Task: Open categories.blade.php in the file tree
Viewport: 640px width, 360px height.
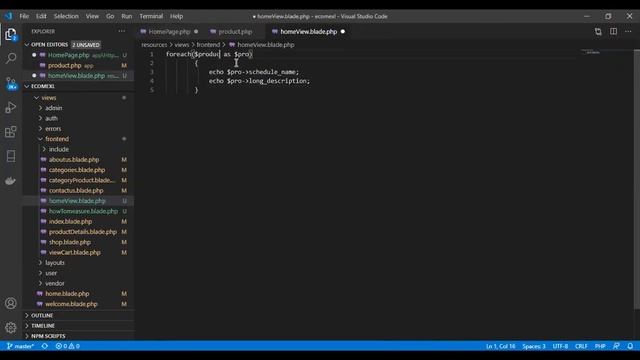Action: point(77,170)
